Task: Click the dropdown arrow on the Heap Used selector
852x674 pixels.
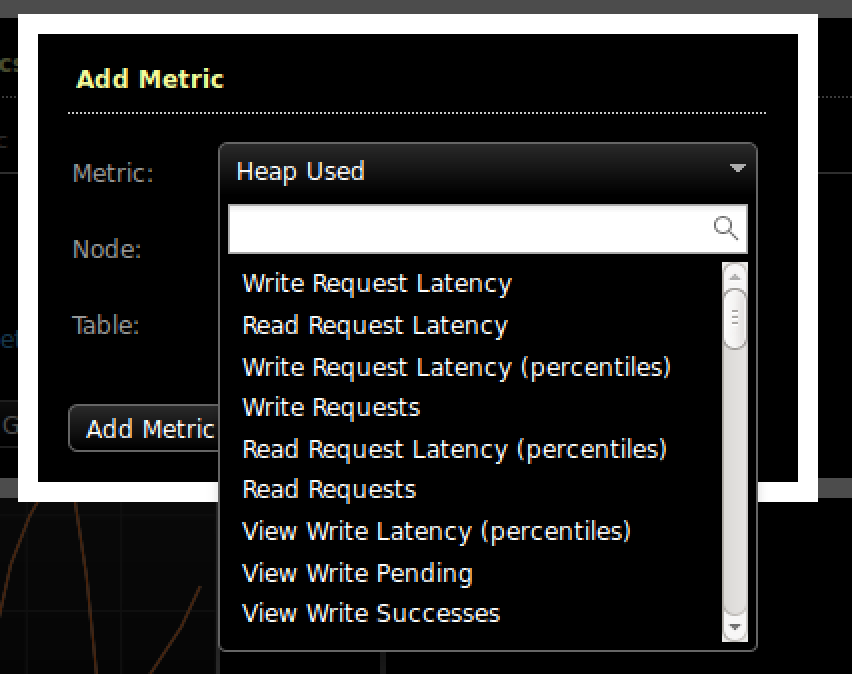Action: click(737, 170)
